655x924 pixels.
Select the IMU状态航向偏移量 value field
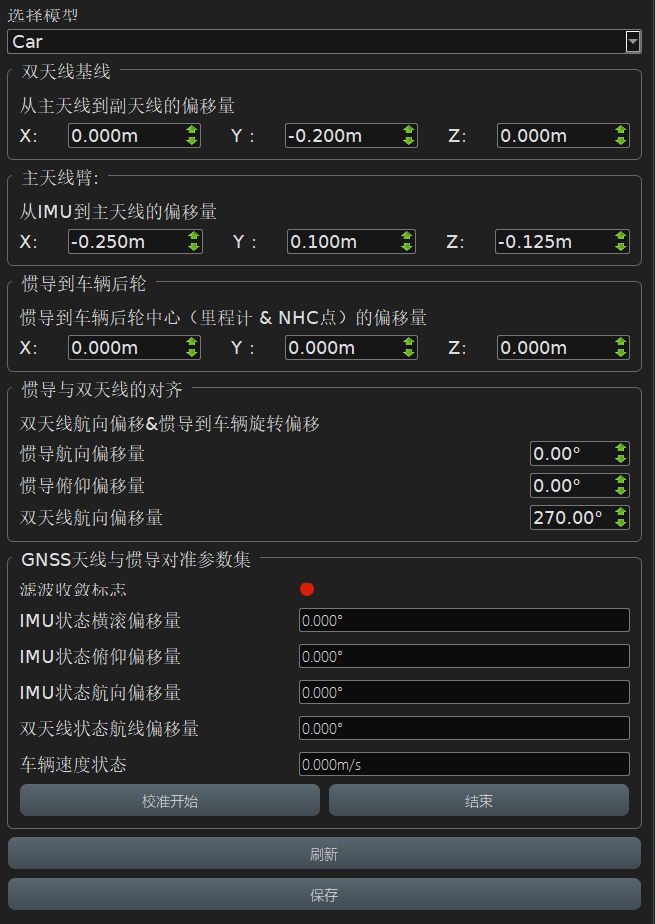click(464, 692)
